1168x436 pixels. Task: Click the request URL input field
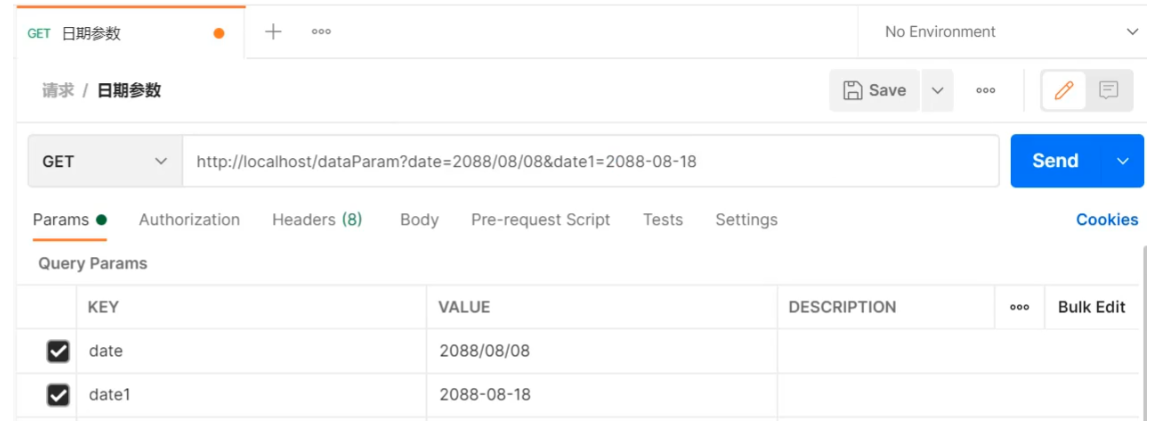591,161
